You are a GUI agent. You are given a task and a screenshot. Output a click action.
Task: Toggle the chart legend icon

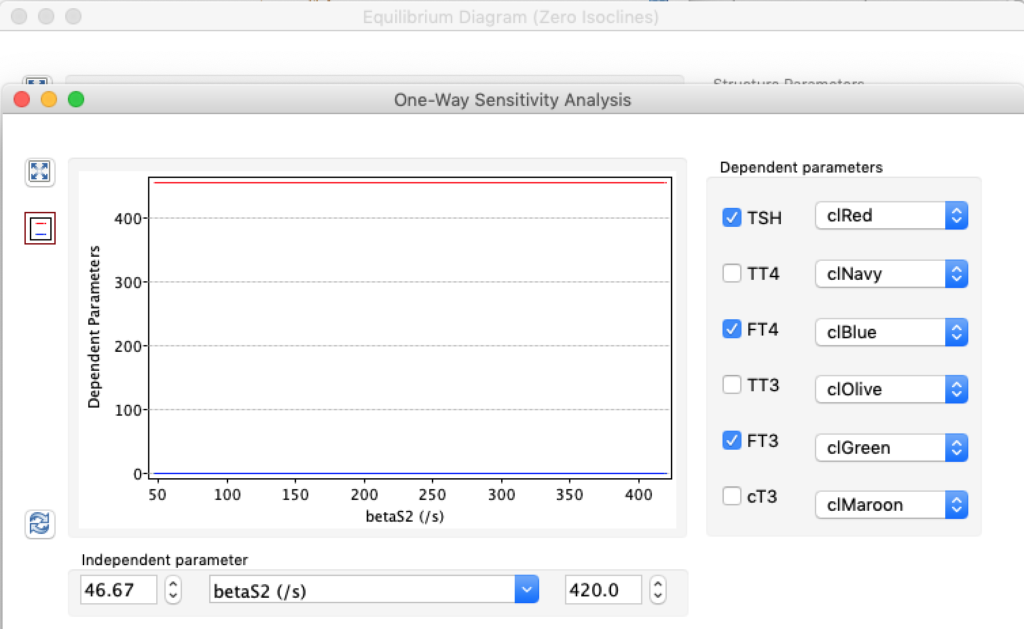[40, 229]
